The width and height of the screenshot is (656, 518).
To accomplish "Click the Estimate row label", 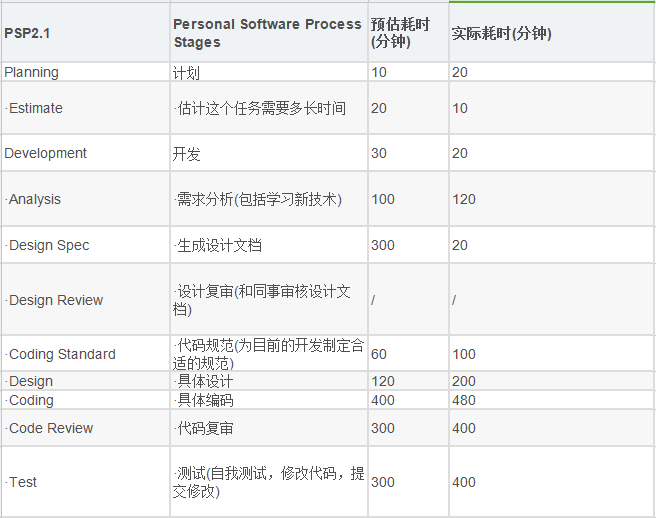I will coord(35,108).
